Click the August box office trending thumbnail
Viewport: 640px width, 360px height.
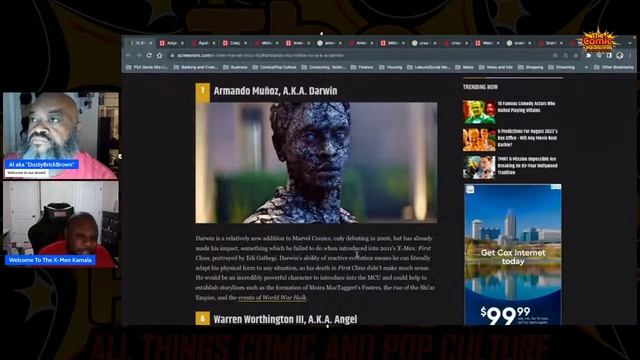tap(479, 140)
